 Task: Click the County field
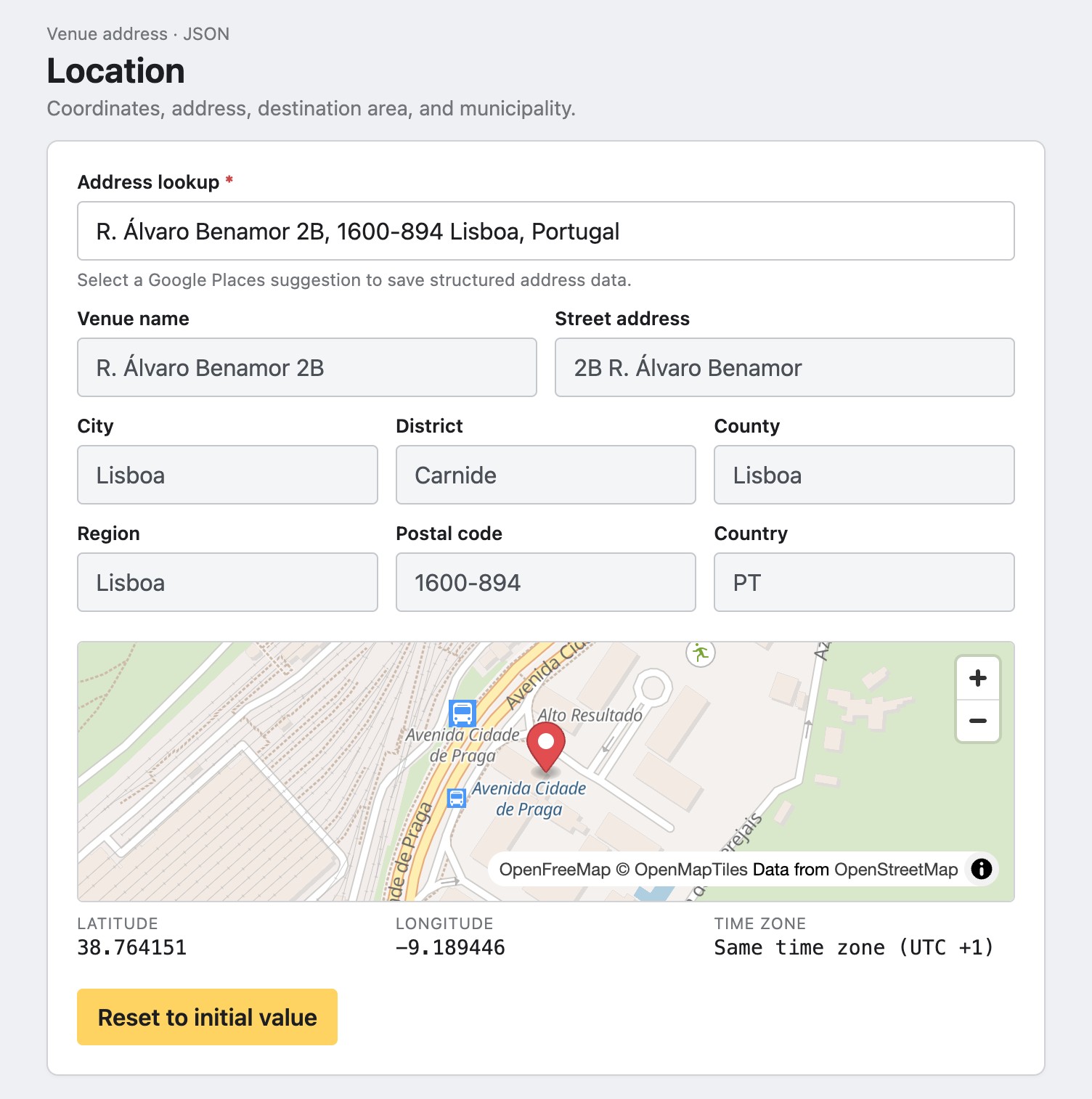coord(864,475)
